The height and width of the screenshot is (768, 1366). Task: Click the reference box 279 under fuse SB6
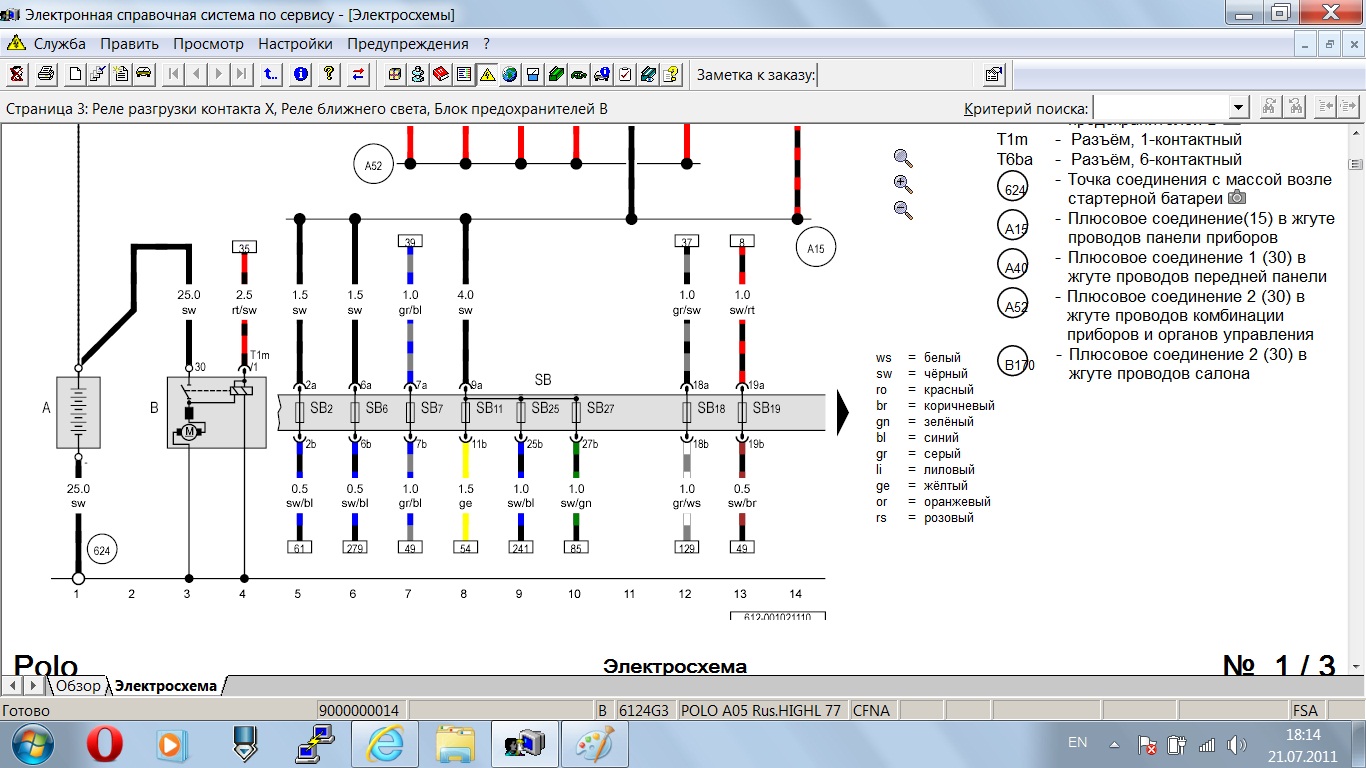pyautogui.click(x=354, y=547)
